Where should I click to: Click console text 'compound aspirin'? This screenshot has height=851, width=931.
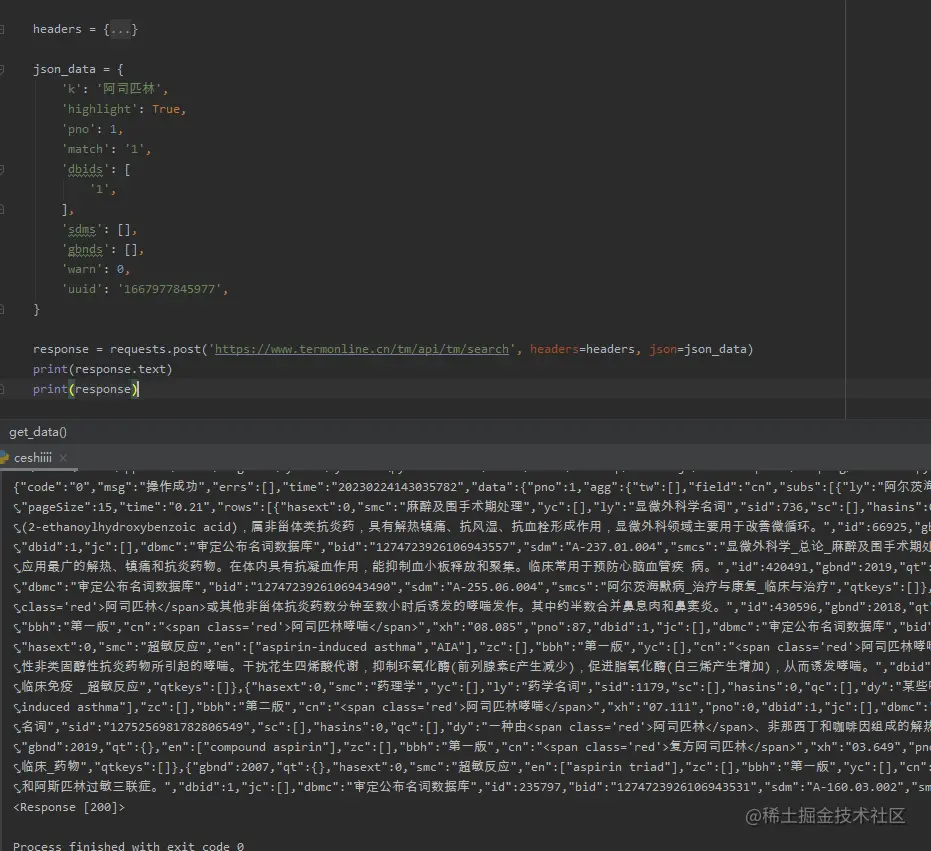pos(266,747)
